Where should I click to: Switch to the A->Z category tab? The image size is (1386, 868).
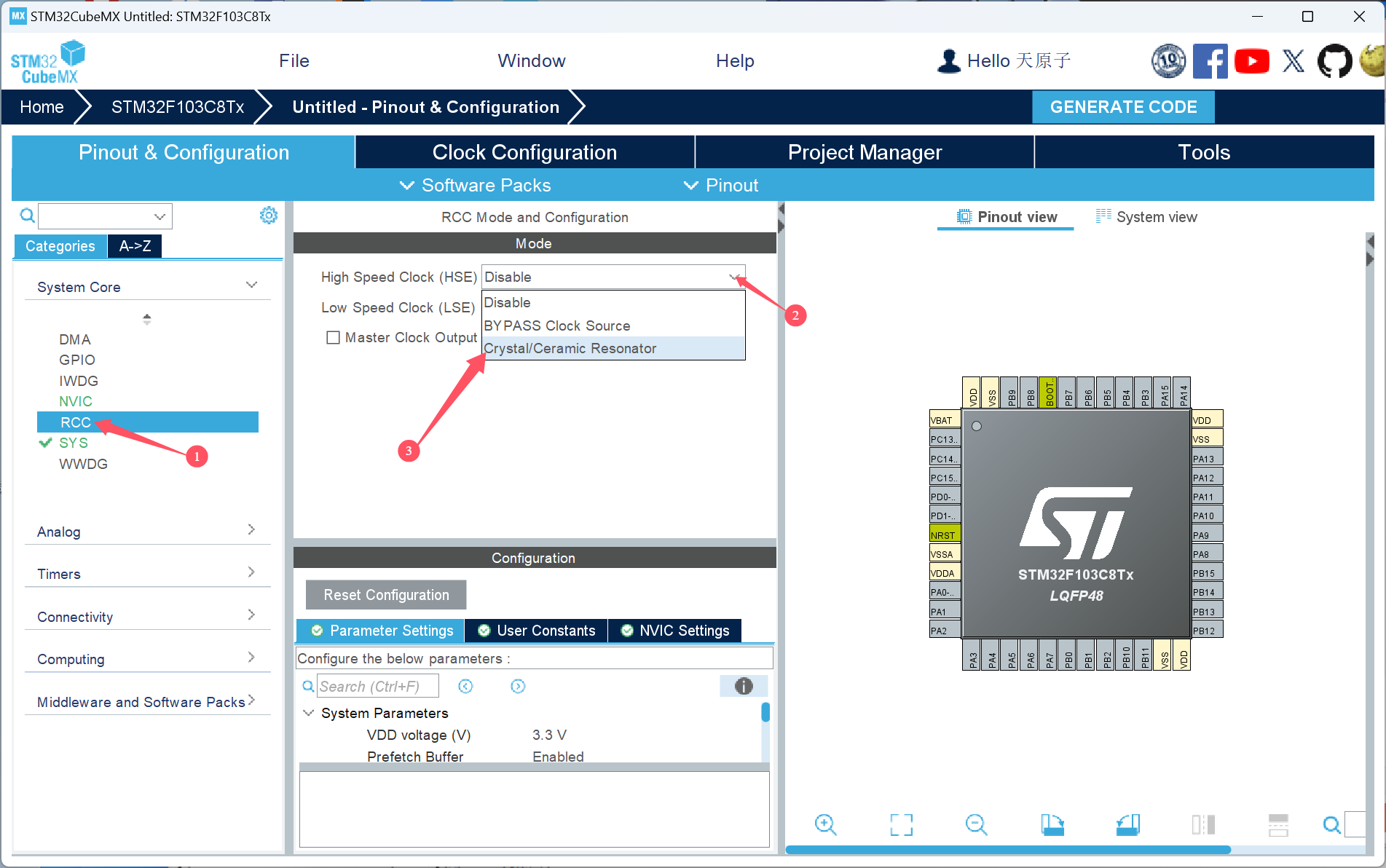134,246
